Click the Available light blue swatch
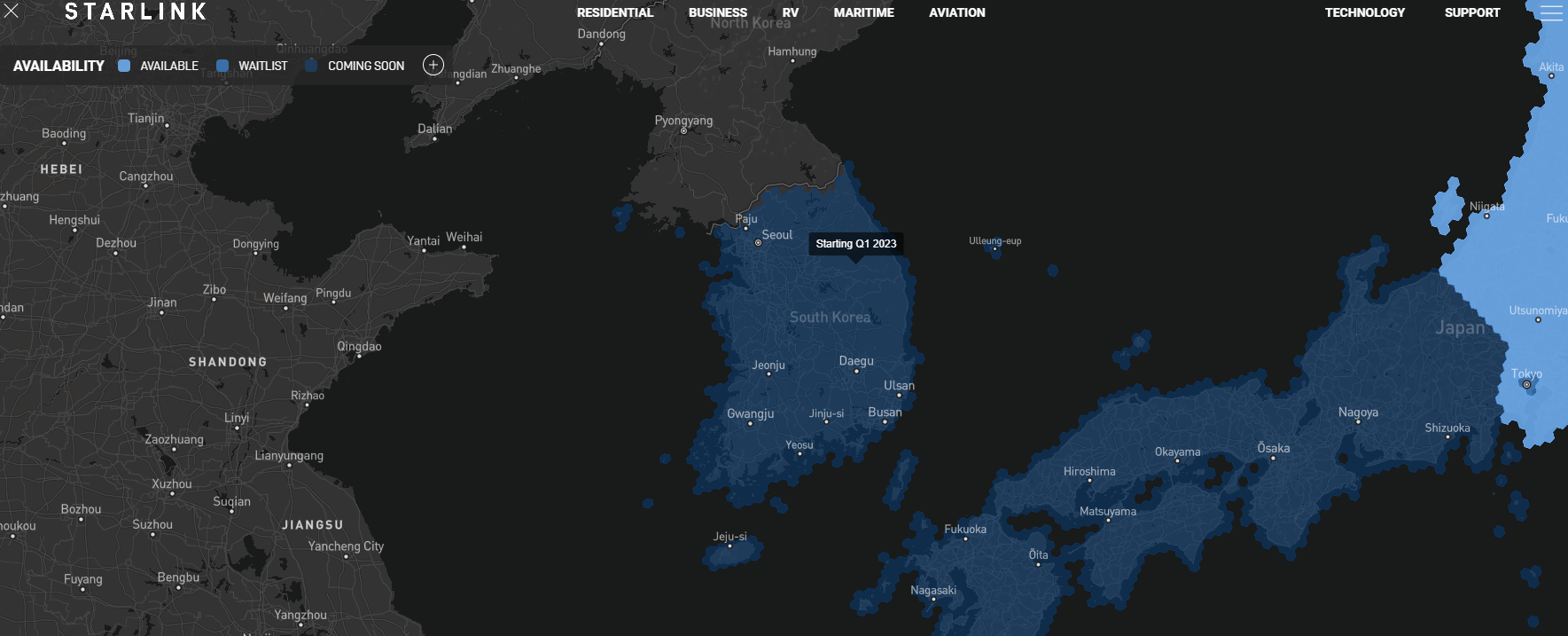The width and height of the screenshot is (1568, 636). click(124, 66)
